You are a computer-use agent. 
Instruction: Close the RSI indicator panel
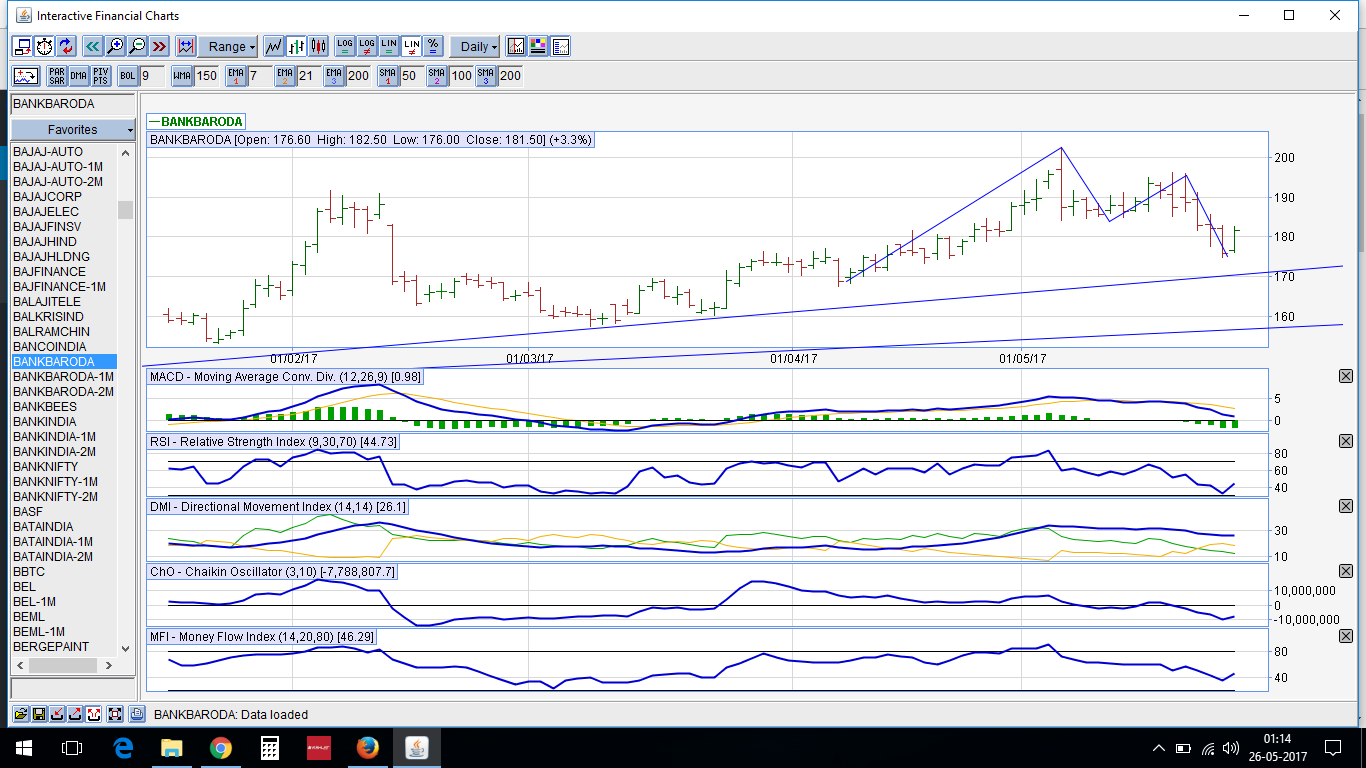coord(1345,442)
